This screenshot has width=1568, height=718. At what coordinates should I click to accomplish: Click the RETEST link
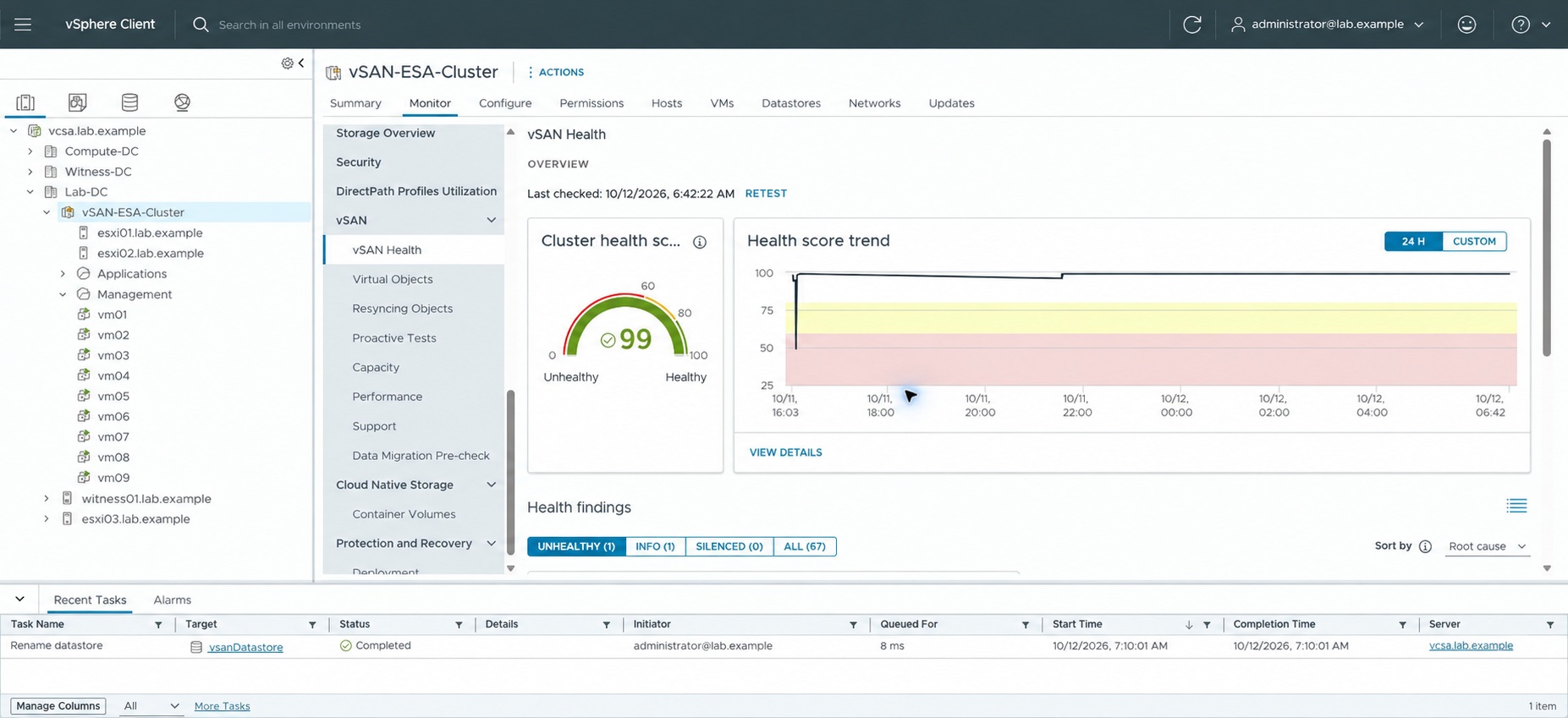coord(766,194)
